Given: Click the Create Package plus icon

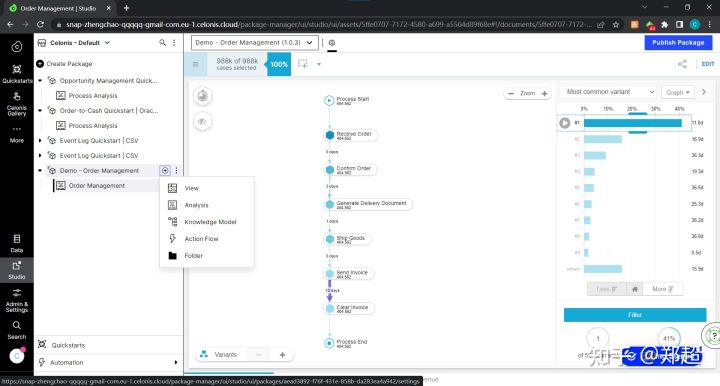Looking at the screenshot, I should coord(40,63).
